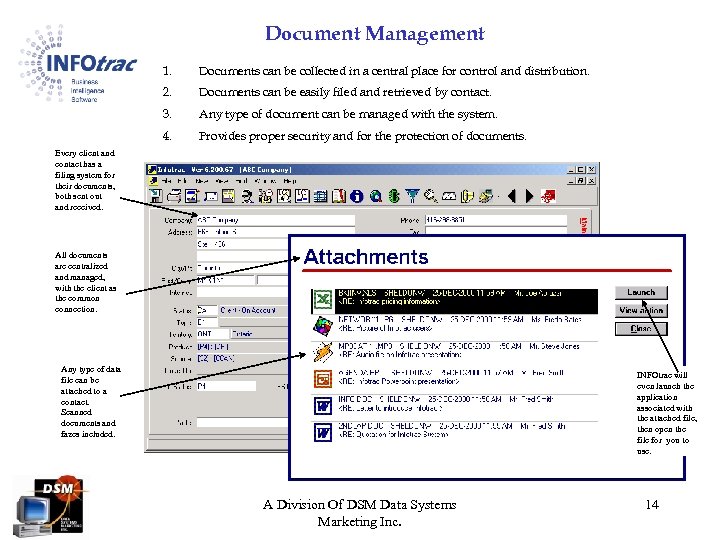The height and width of the screenshot is (540, 720).
Task: Click the INFOtrac title bar app icon
Action: click(x=152, y=169)
